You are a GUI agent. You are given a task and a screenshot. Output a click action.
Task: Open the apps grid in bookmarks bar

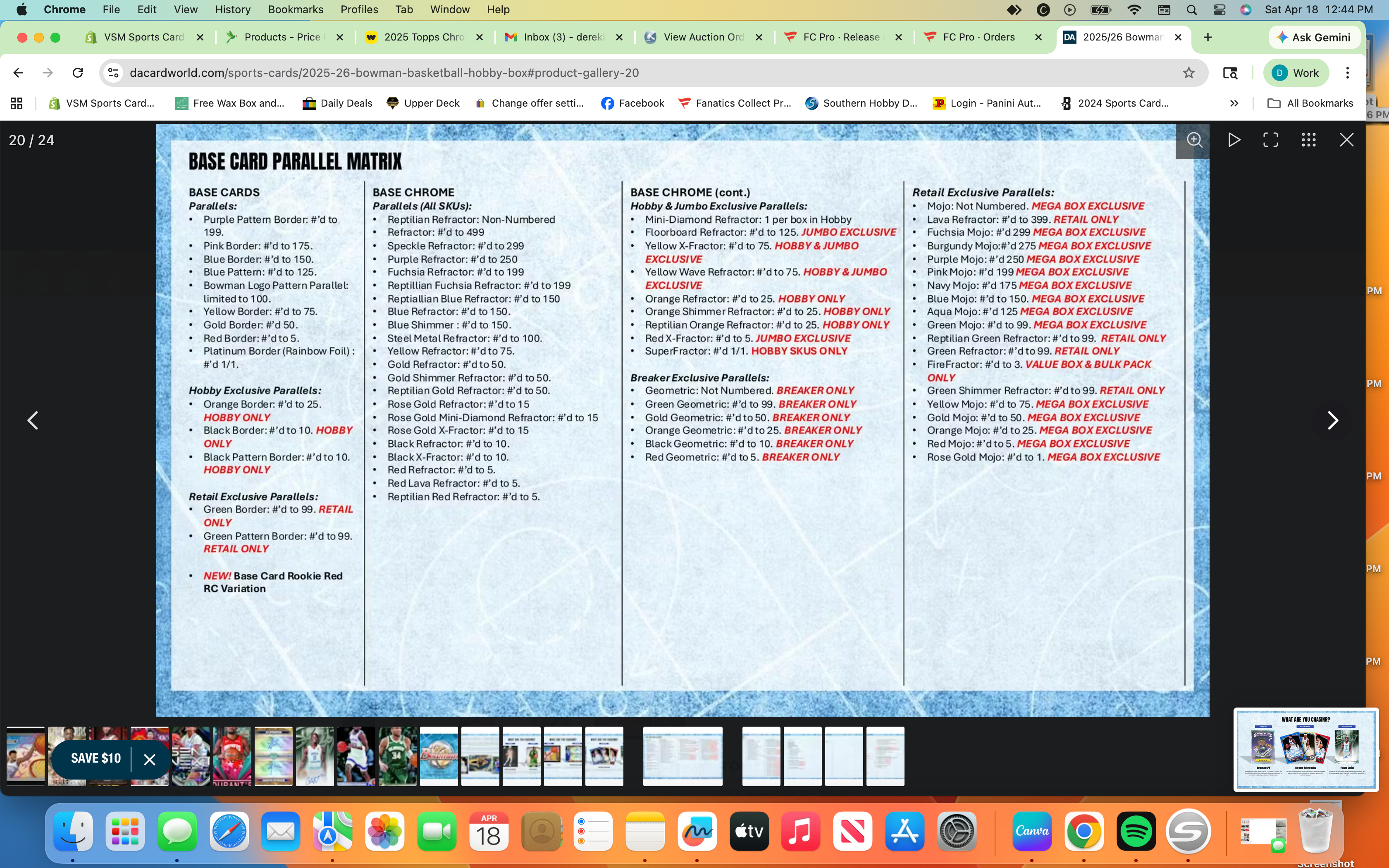coord(17,103)
